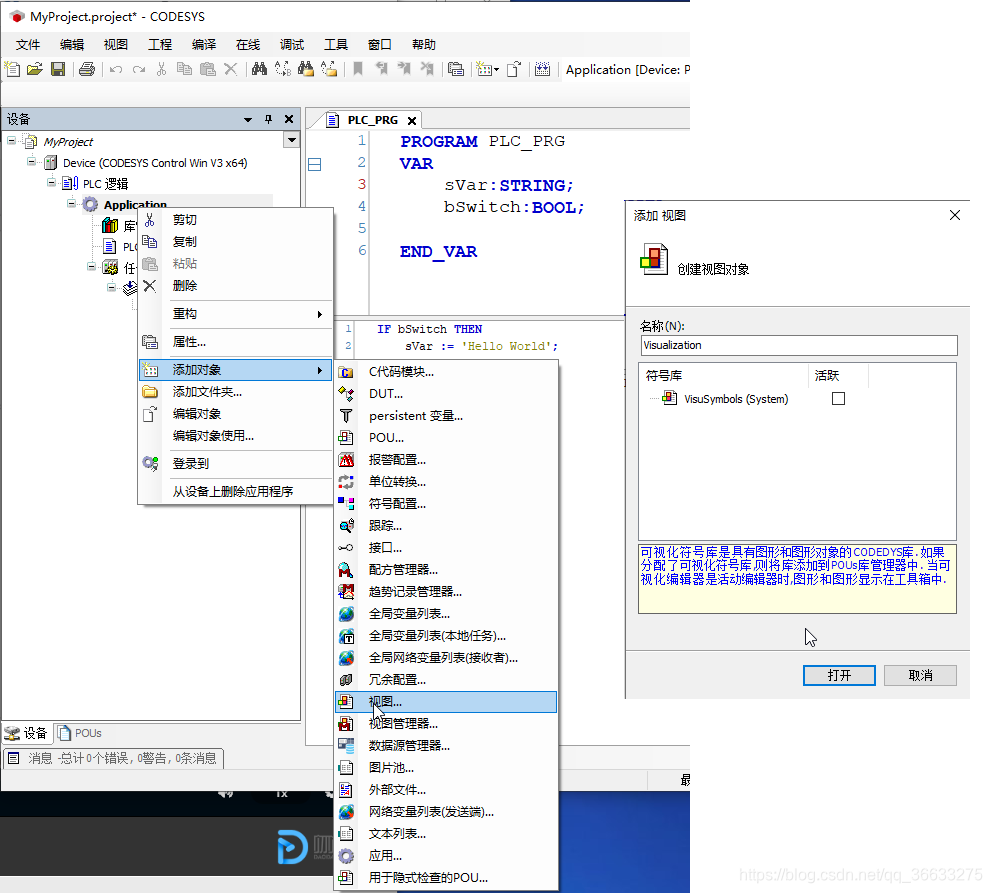Screen dimensions: 992x893
Task: Collapse the MyProject tree node
Action: [x=11, y=140]
